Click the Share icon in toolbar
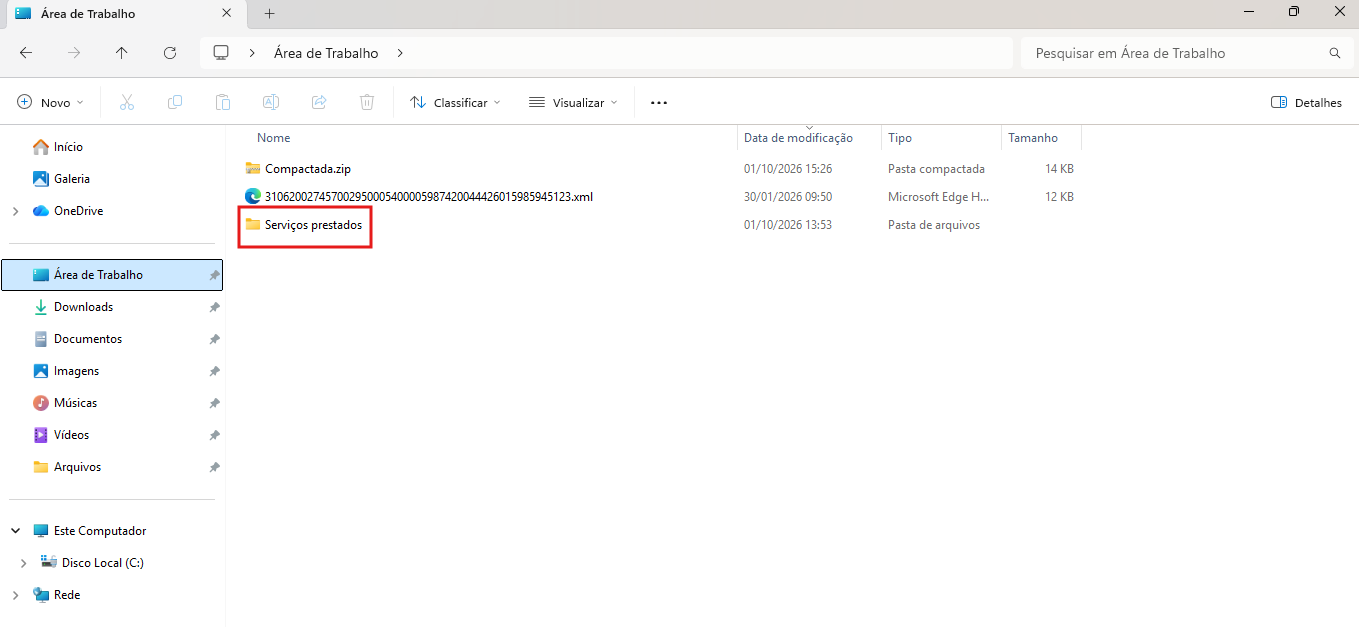Viewport: 1359px width, 627px height. tap(319, 102)
